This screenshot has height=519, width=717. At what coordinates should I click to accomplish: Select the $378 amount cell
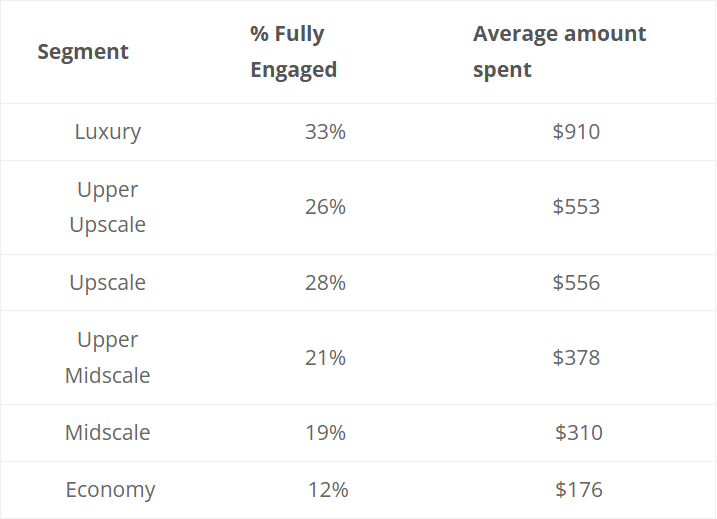click(576, 358)
